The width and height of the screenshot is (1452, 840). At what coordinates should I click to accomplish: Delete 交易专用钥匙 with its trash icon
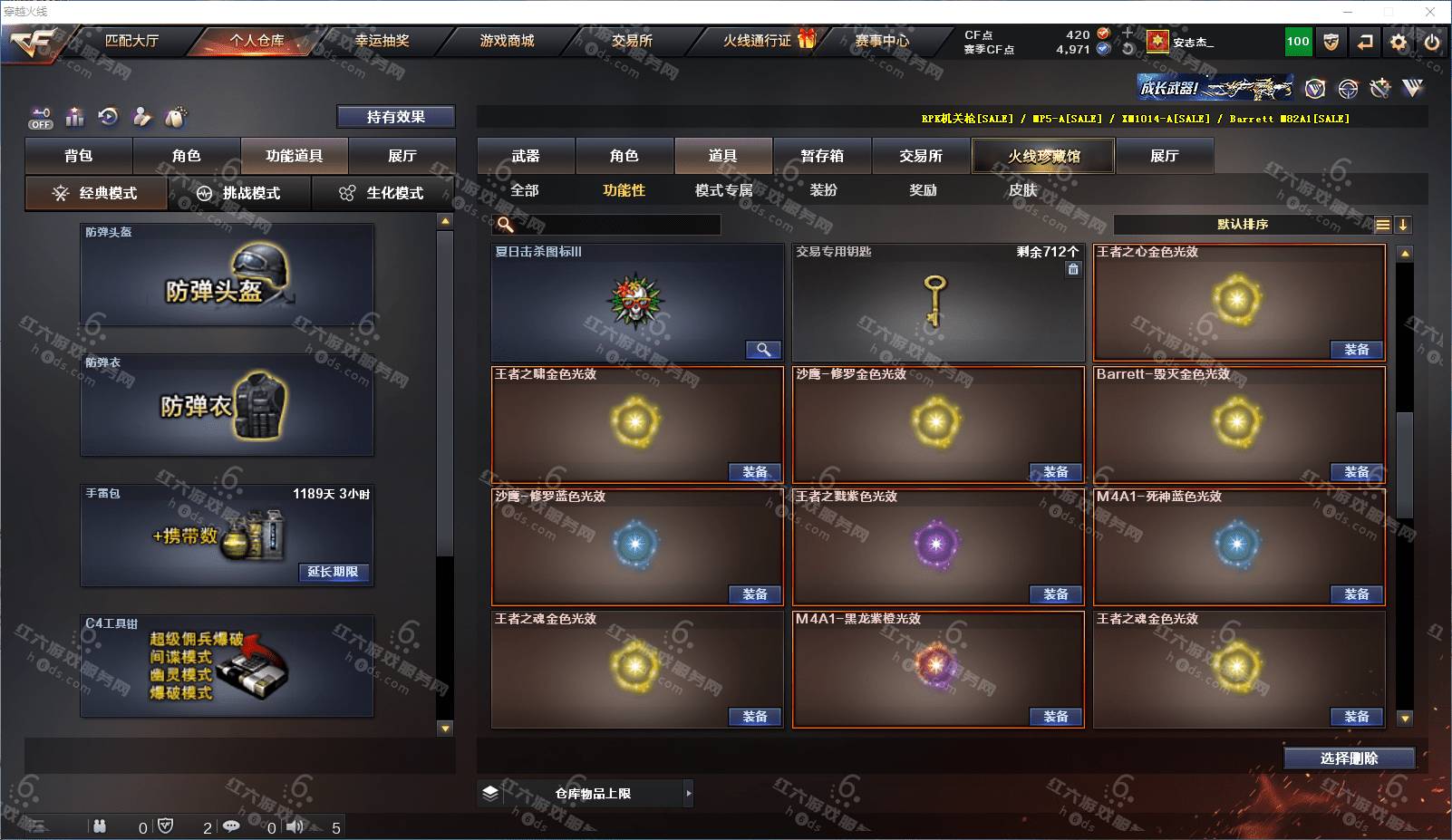1073,269
